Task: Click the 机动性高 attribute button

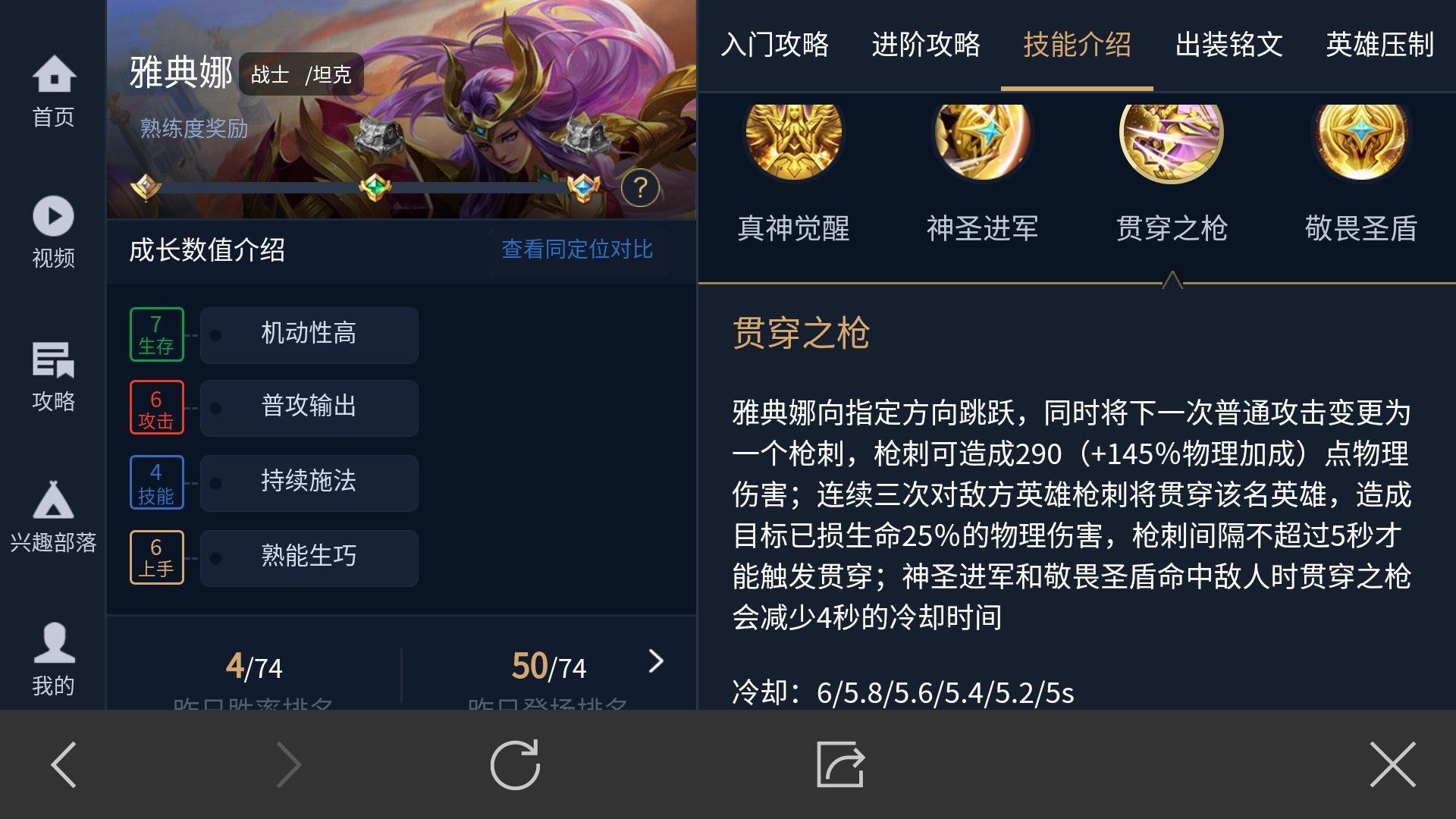Action: click(x=309, y=334)
